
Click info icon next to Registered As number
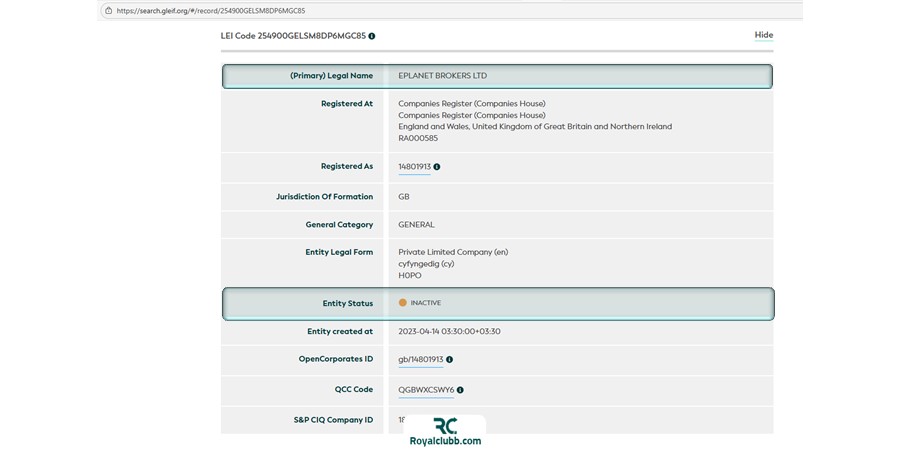pyautogui.click(x=437, y=167)
